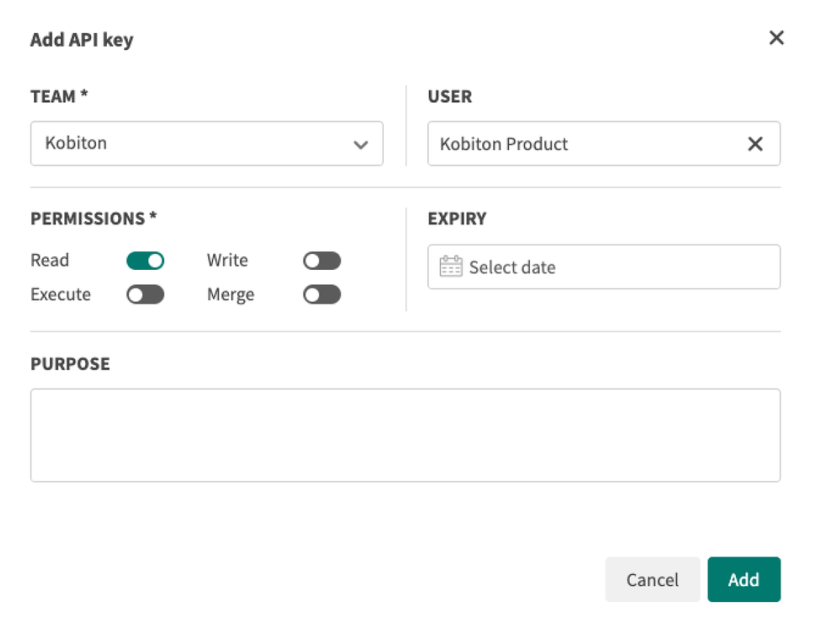Click the Merge permission label
The height and width of the screenshot is (639, 815).
230,295
